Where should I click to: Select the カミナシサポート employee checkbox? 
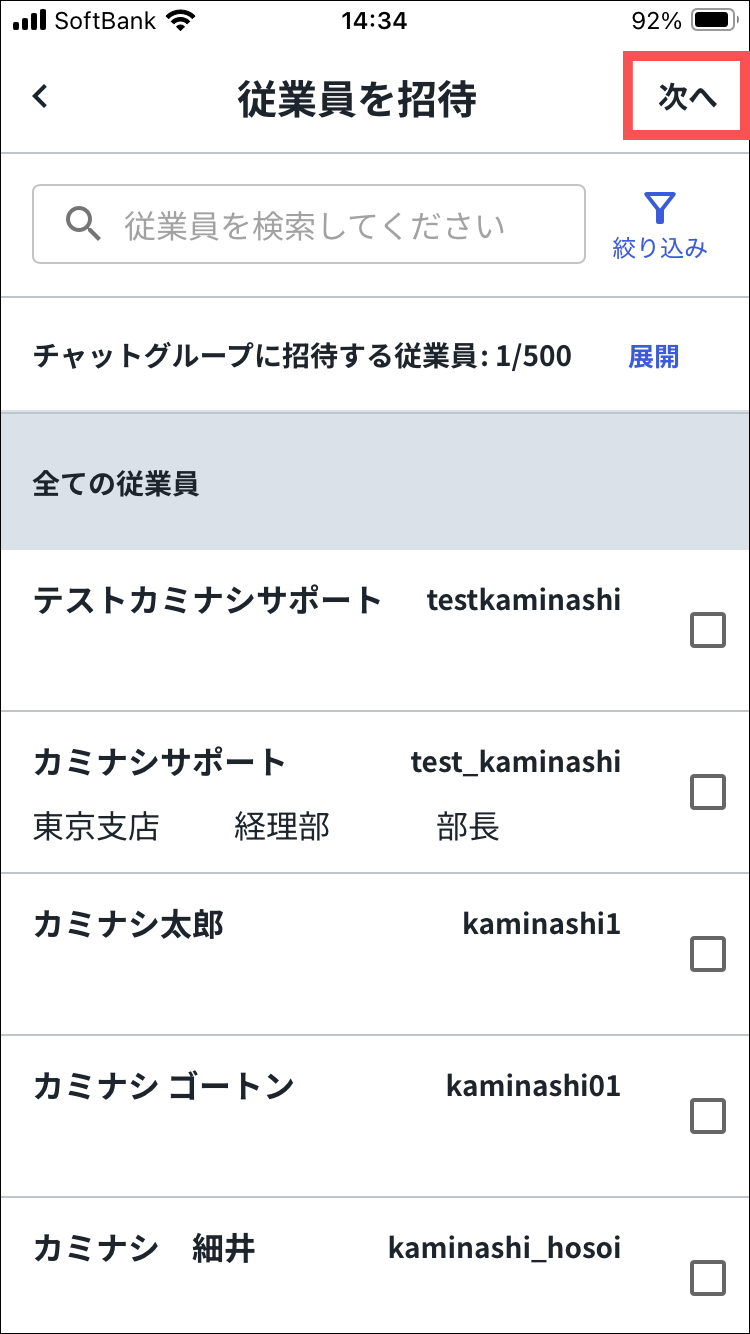[708, 793]
